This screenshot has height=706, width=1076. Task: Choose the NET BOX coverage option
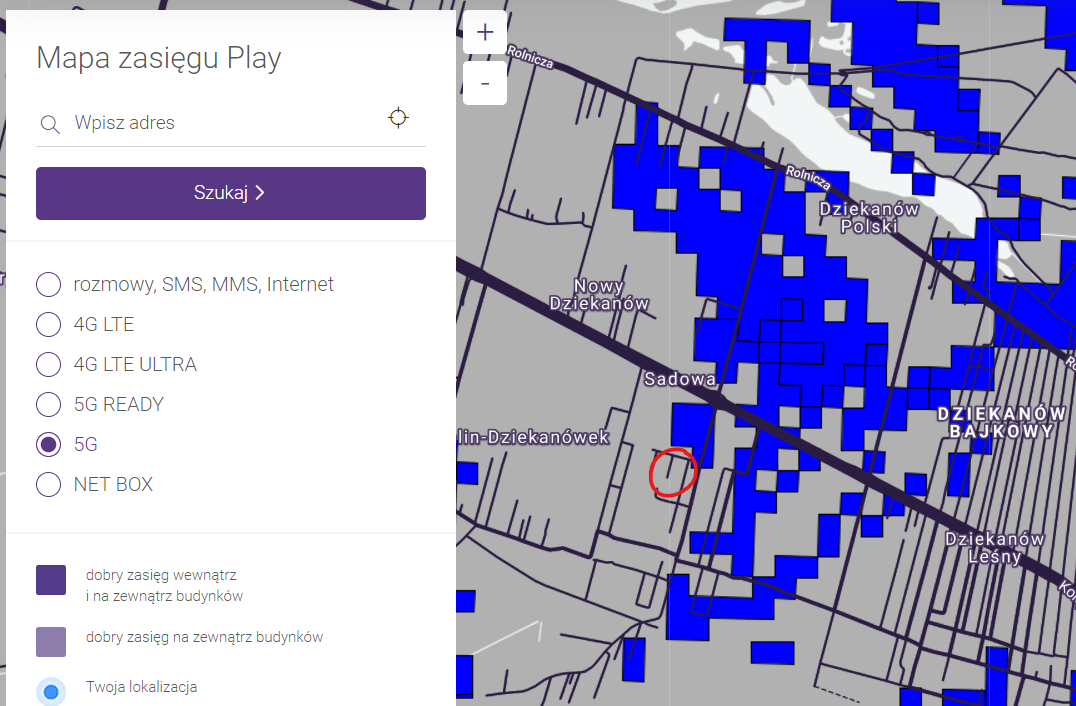[49, 484]
